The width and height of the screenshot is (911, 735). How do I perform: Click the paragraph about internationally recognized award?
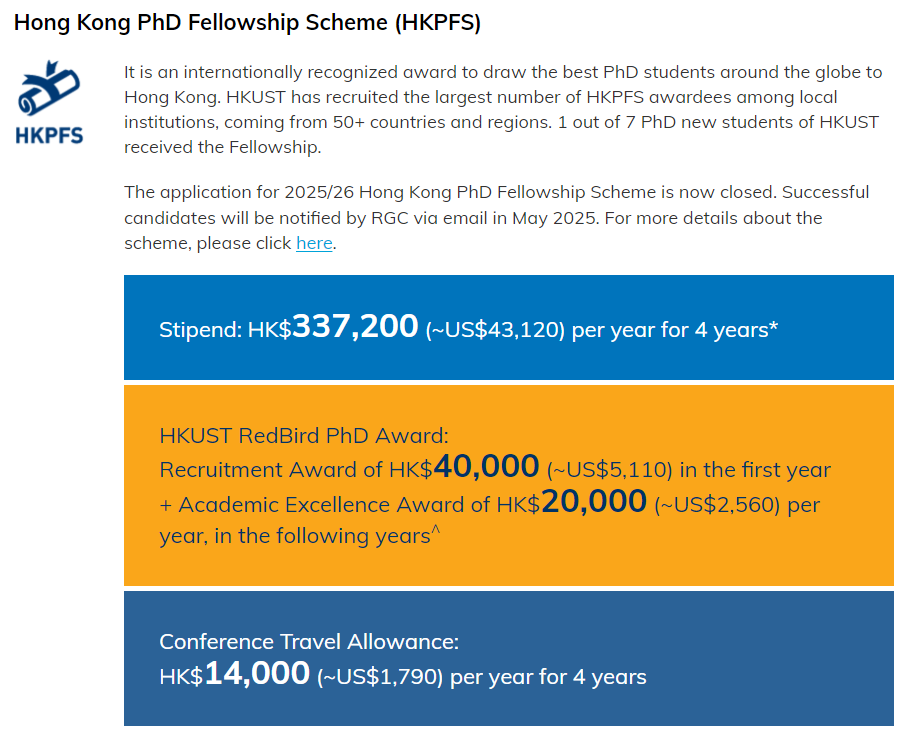click(503, 109)
